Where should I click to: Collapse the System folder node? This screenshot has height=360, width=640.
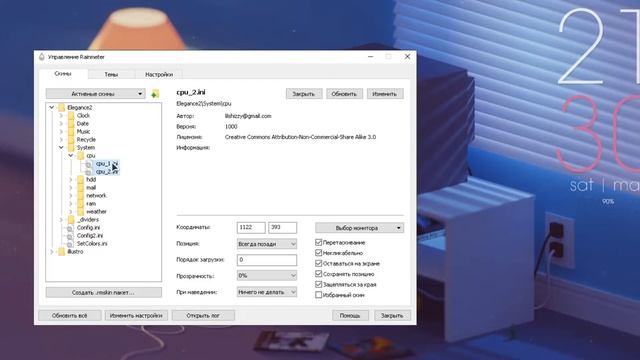(61, 147)
